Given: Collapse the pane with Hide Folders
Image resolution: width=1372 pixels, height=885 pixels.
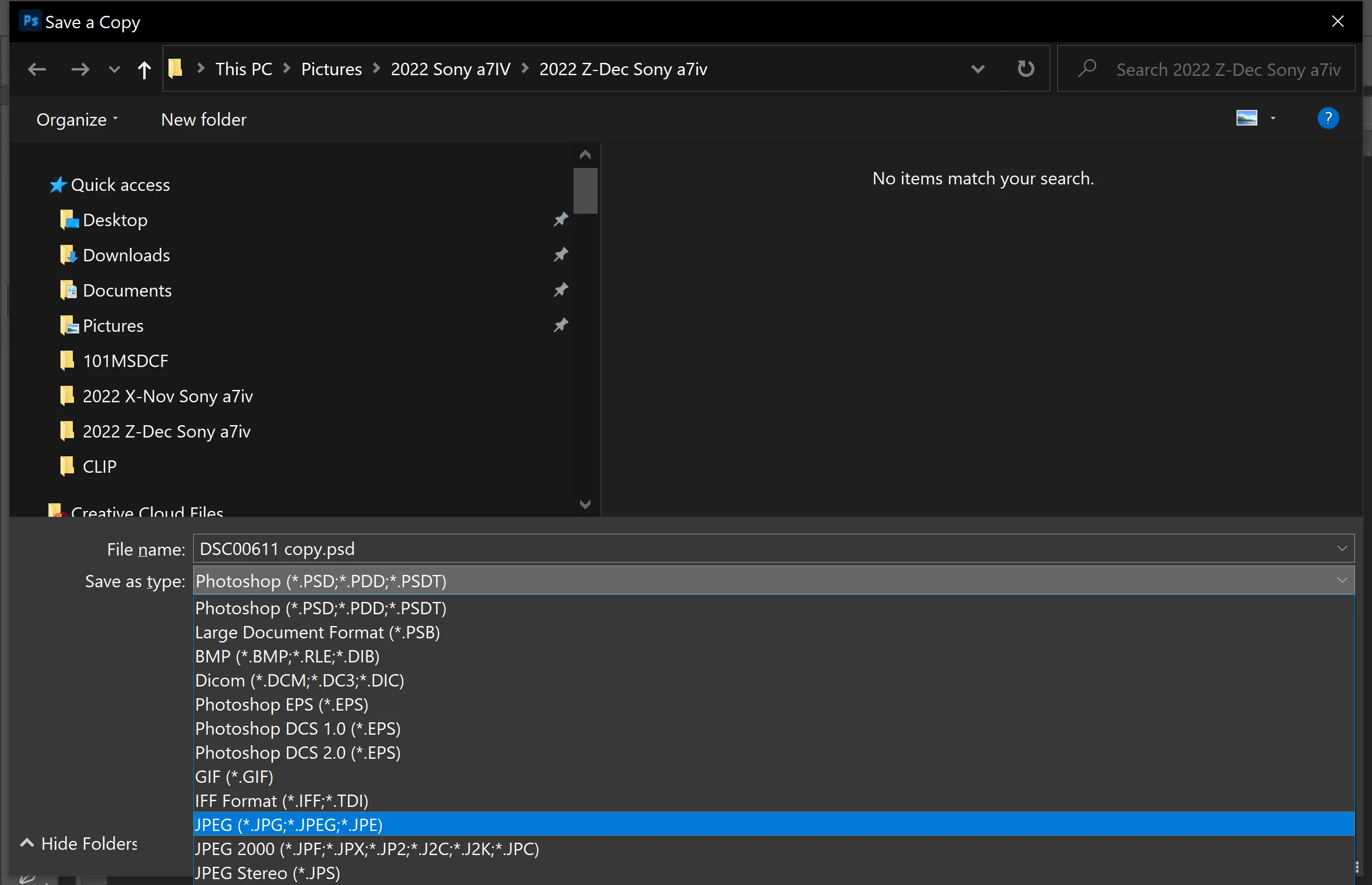Looking at the screenshot, I should [79, 843].
